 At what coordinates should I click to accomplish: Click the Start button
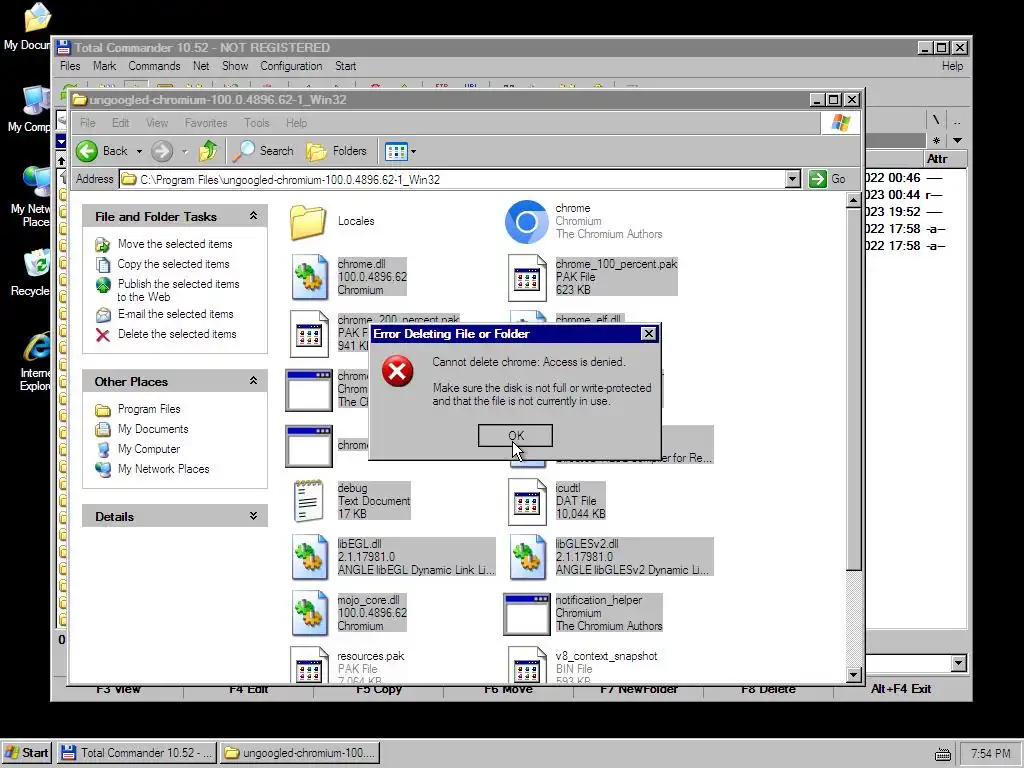[x=27, y=752]
